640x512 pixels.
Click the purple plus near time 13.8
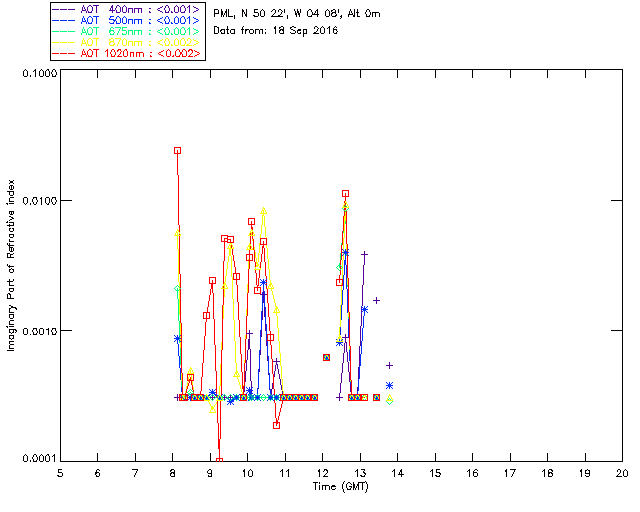(389, 365)
